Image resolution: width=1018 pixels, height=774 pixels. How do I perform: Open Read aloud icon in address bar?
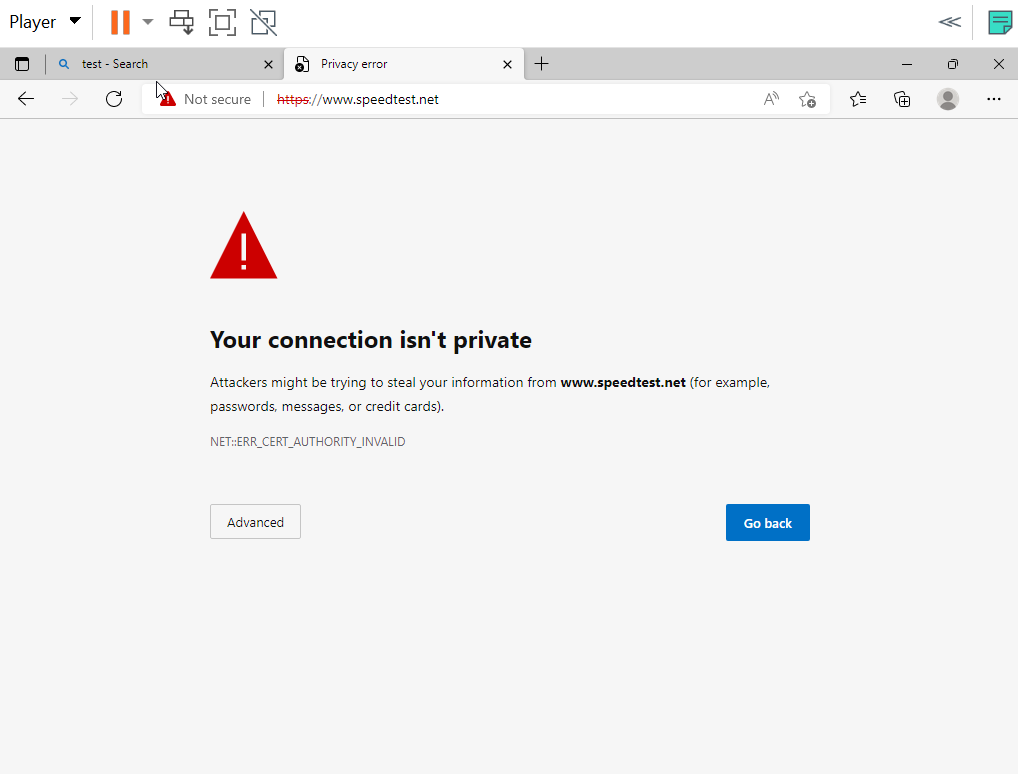[x=771, y=99]
